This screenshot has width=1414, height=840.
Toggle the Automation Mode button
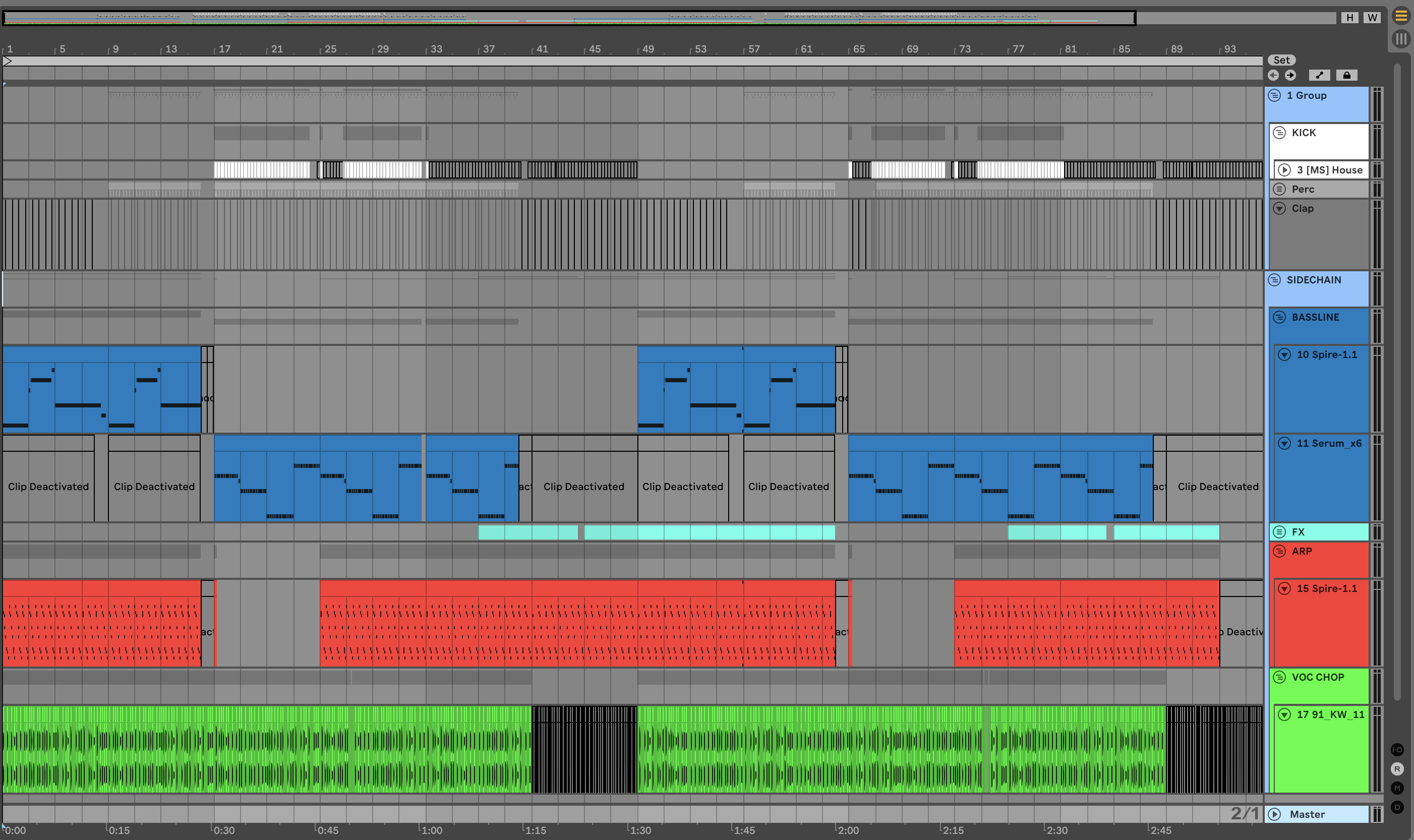coord(1320,75)
